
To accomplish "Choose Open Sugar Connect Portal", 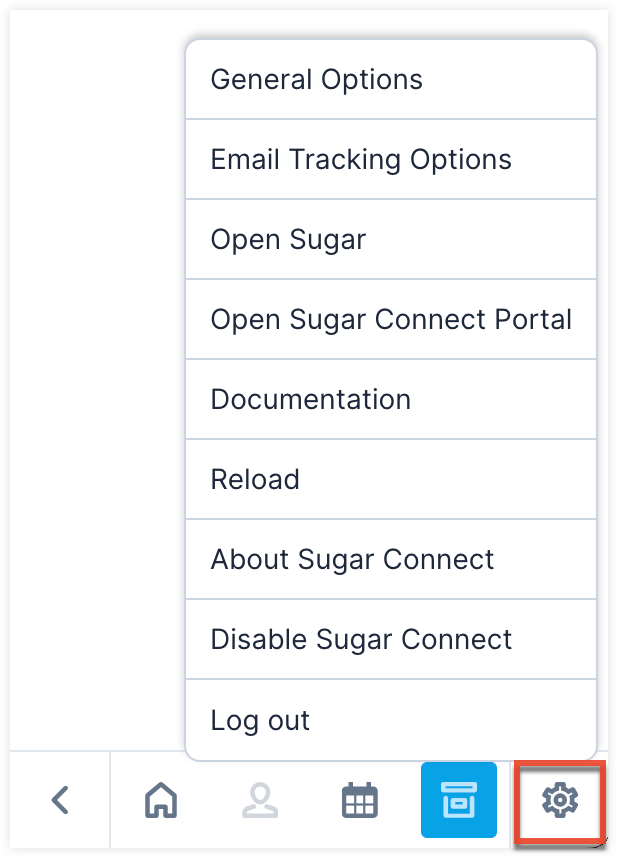I will click(x=390, y=319).
